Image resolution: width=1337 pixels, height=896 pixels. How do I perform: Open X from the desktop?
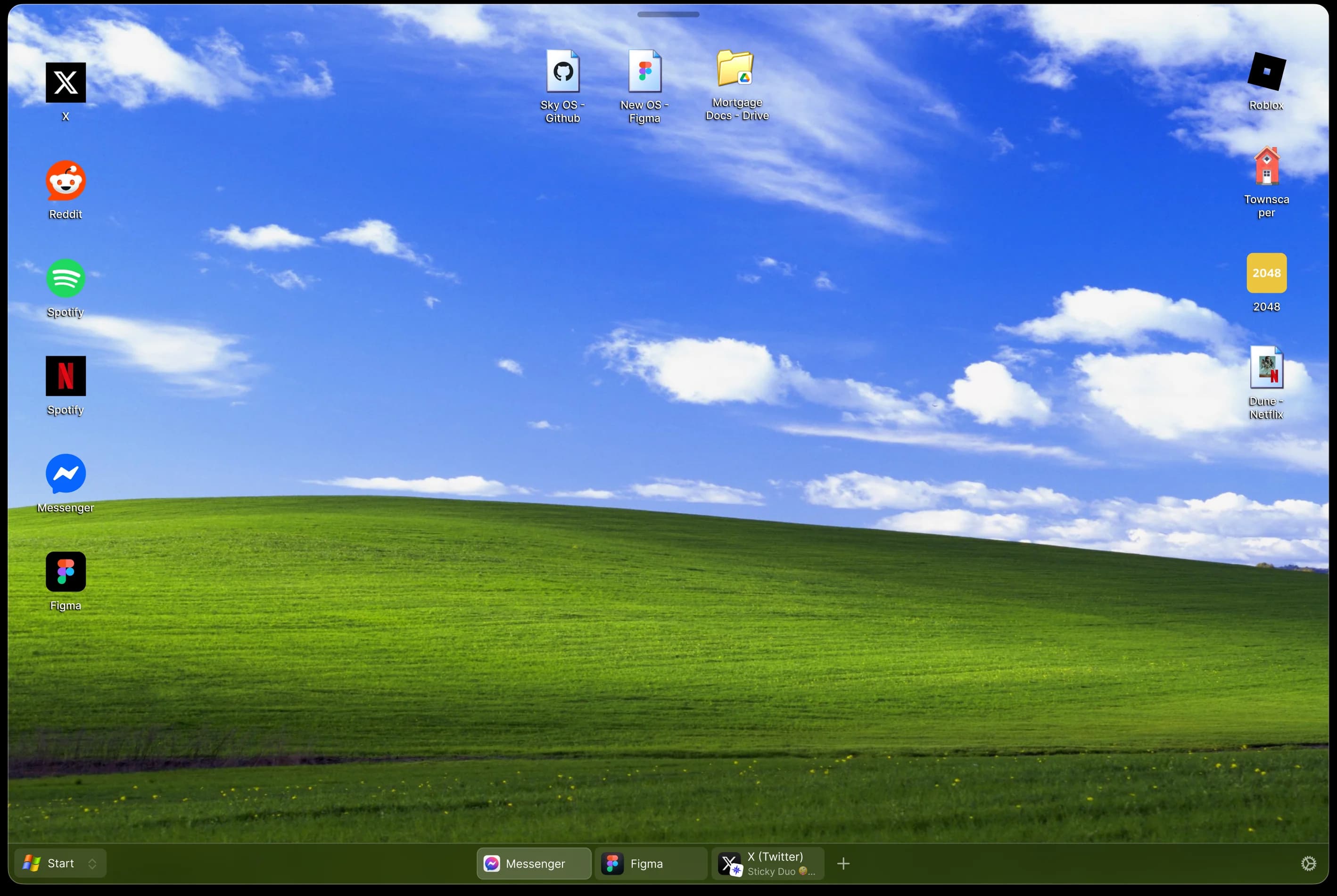point(65,83)
